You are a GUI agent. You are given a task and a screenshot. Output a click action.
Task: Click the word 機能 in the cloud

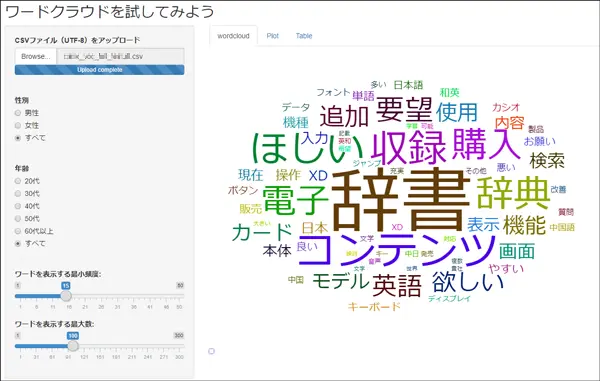524,225
